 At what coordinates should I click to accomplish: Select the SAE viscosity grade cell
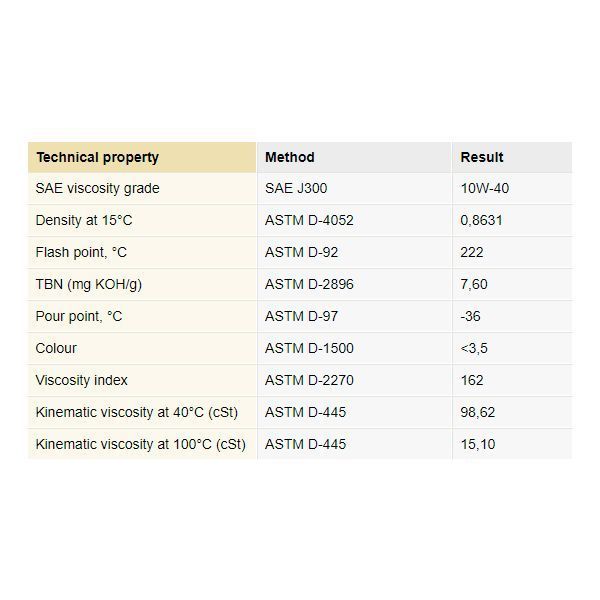[142, 188]
